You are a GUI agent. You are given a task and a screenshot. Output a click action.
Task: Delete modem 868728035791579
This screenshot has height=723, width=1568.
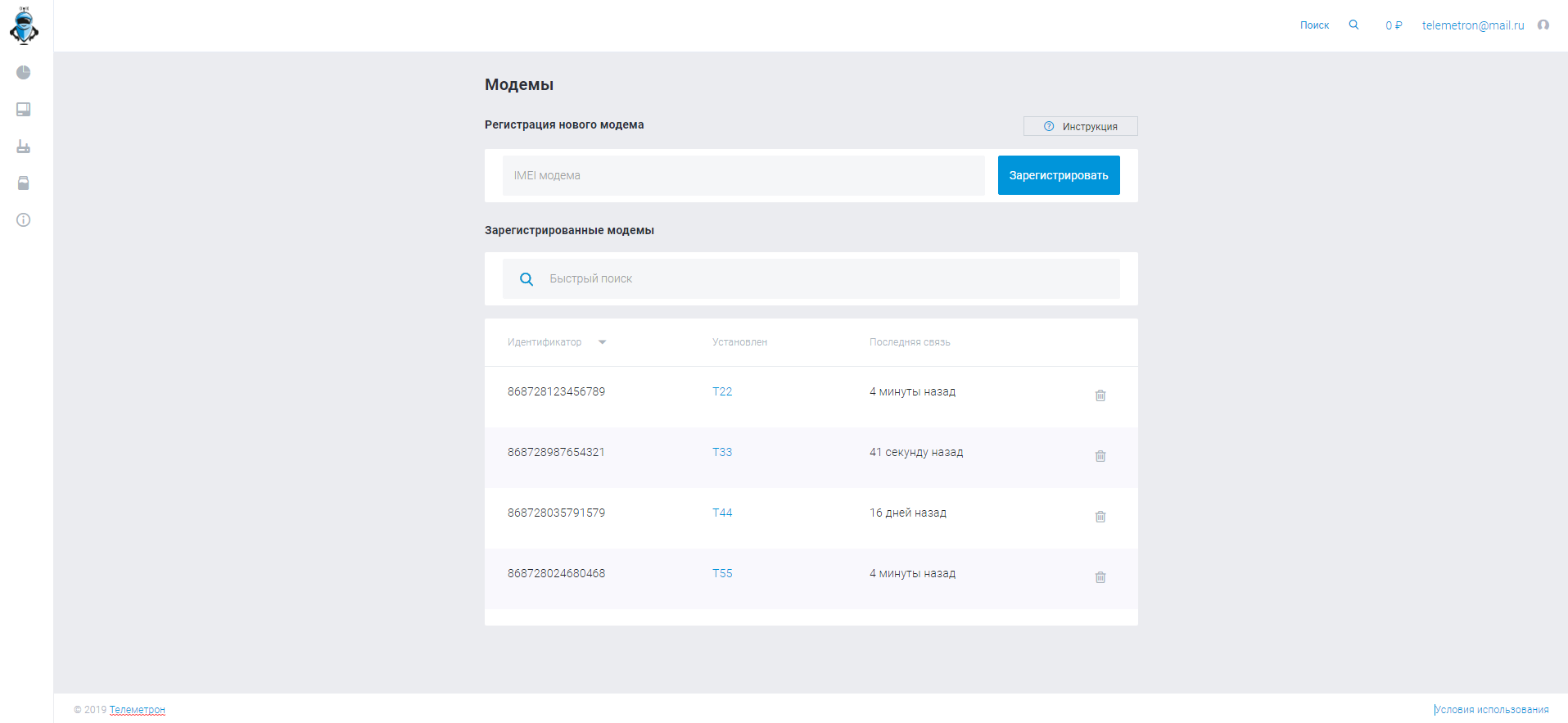pyautogui.click(x=1100, y=517)
